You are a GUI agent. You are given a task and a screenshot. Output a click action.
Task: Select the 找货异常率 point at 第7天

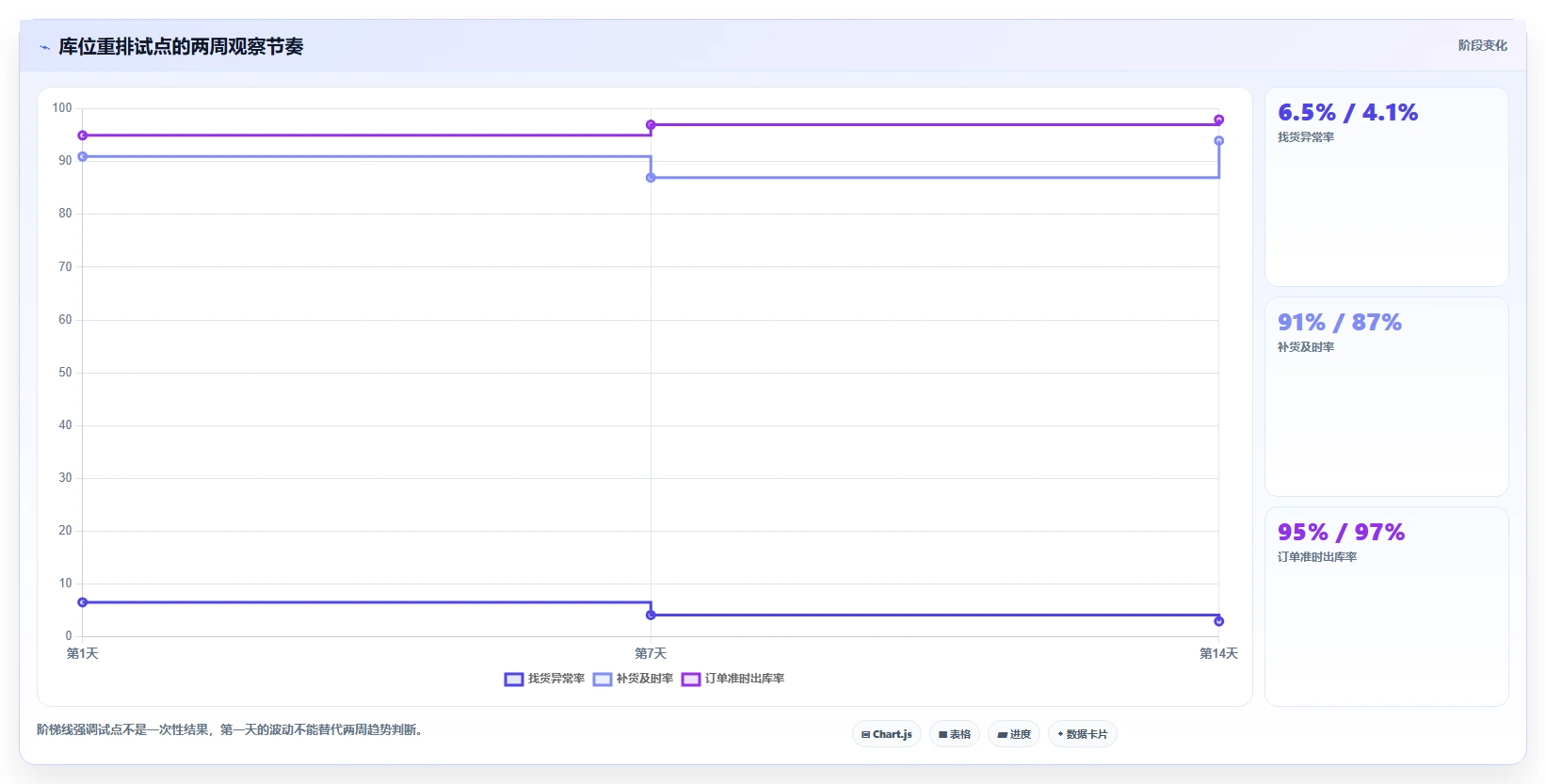[651, 616]
